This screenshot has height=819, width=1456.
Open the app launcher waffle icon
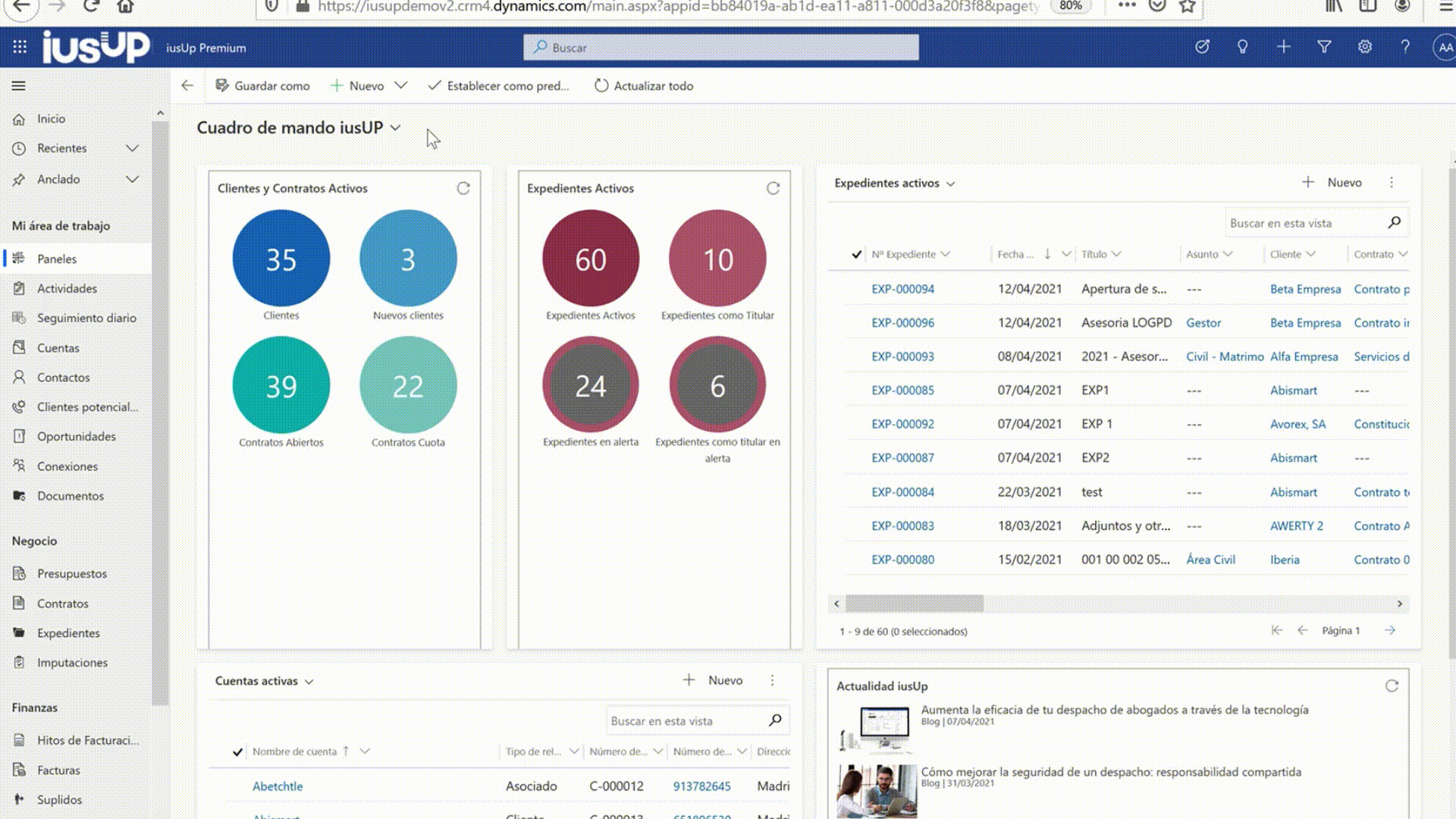click(x=20, y=47)
